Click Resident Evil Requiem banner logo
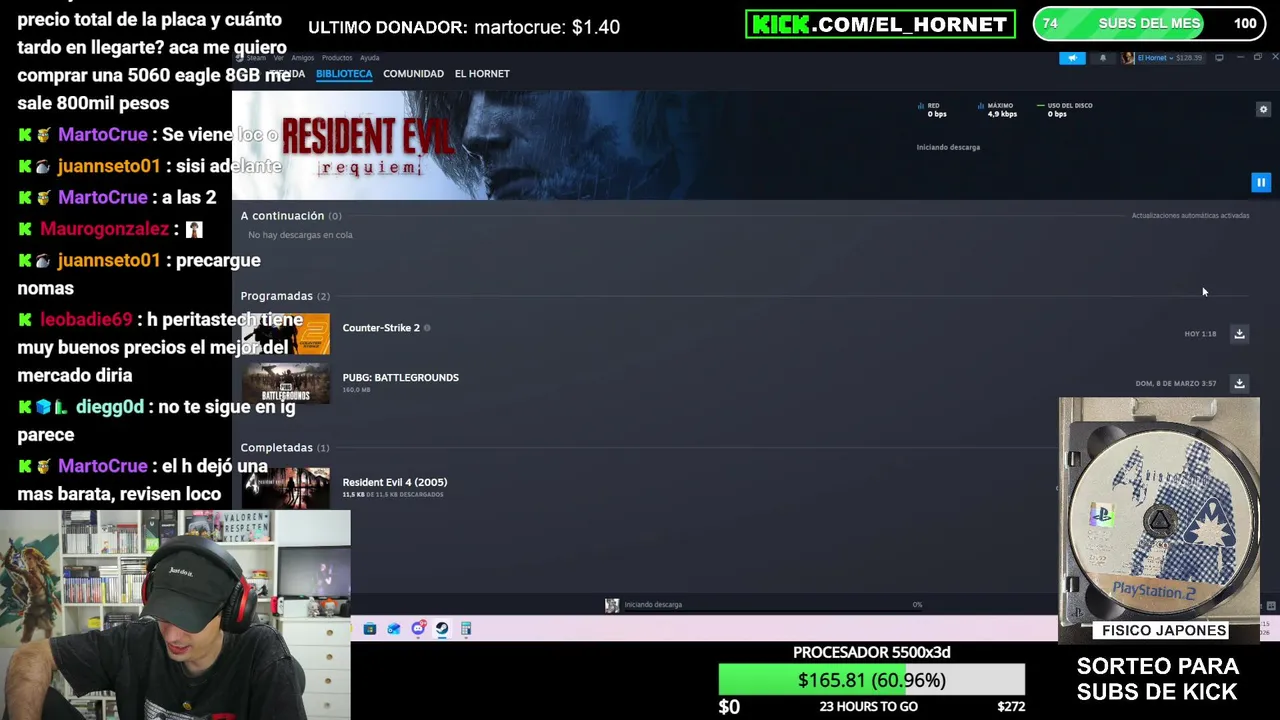This screenshot has width=1280, height=720. [366, 146]
